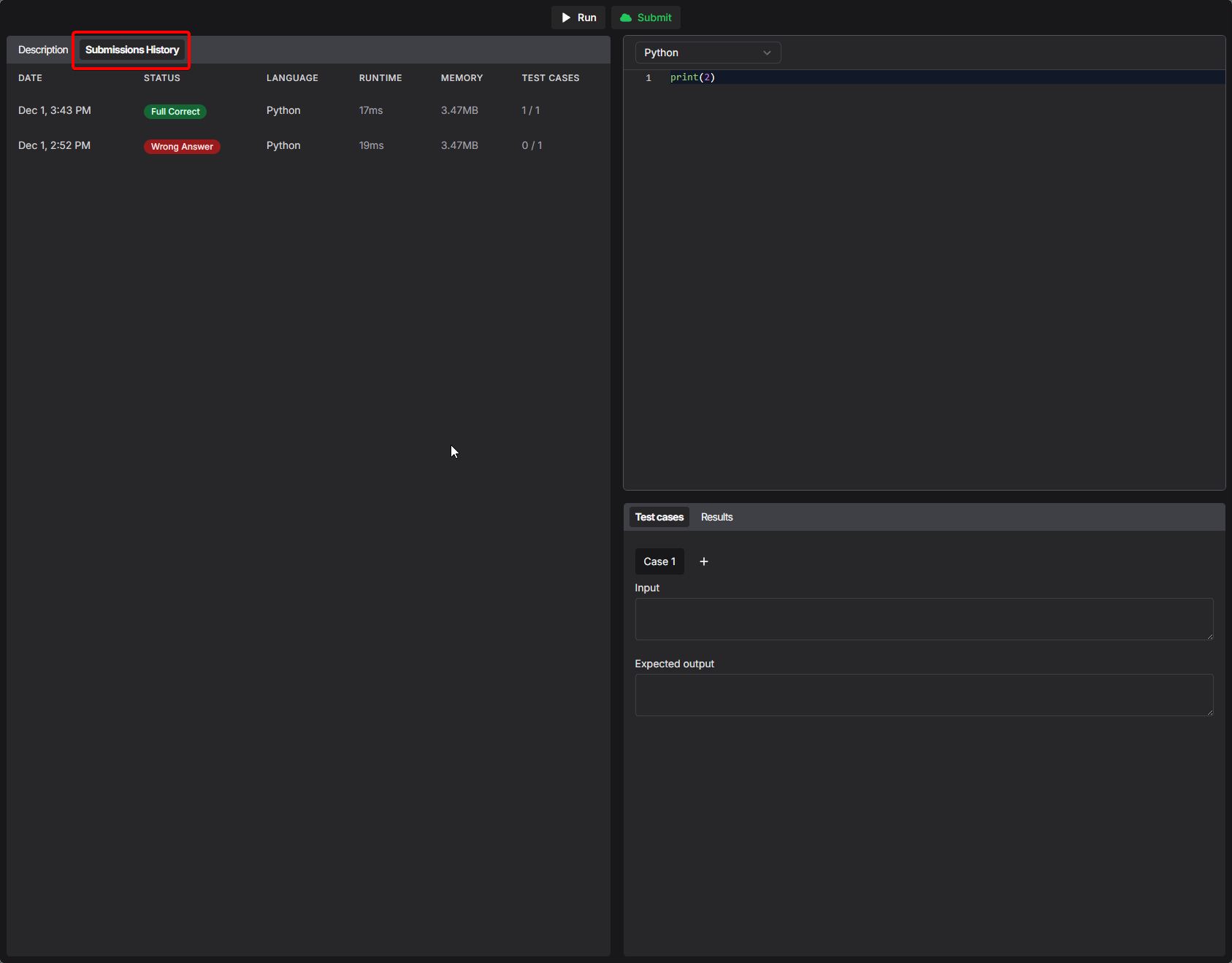The width and height of the screenshot is (1232, 963).
Task: Focus the Expected output text field
Action: (923, 694)
